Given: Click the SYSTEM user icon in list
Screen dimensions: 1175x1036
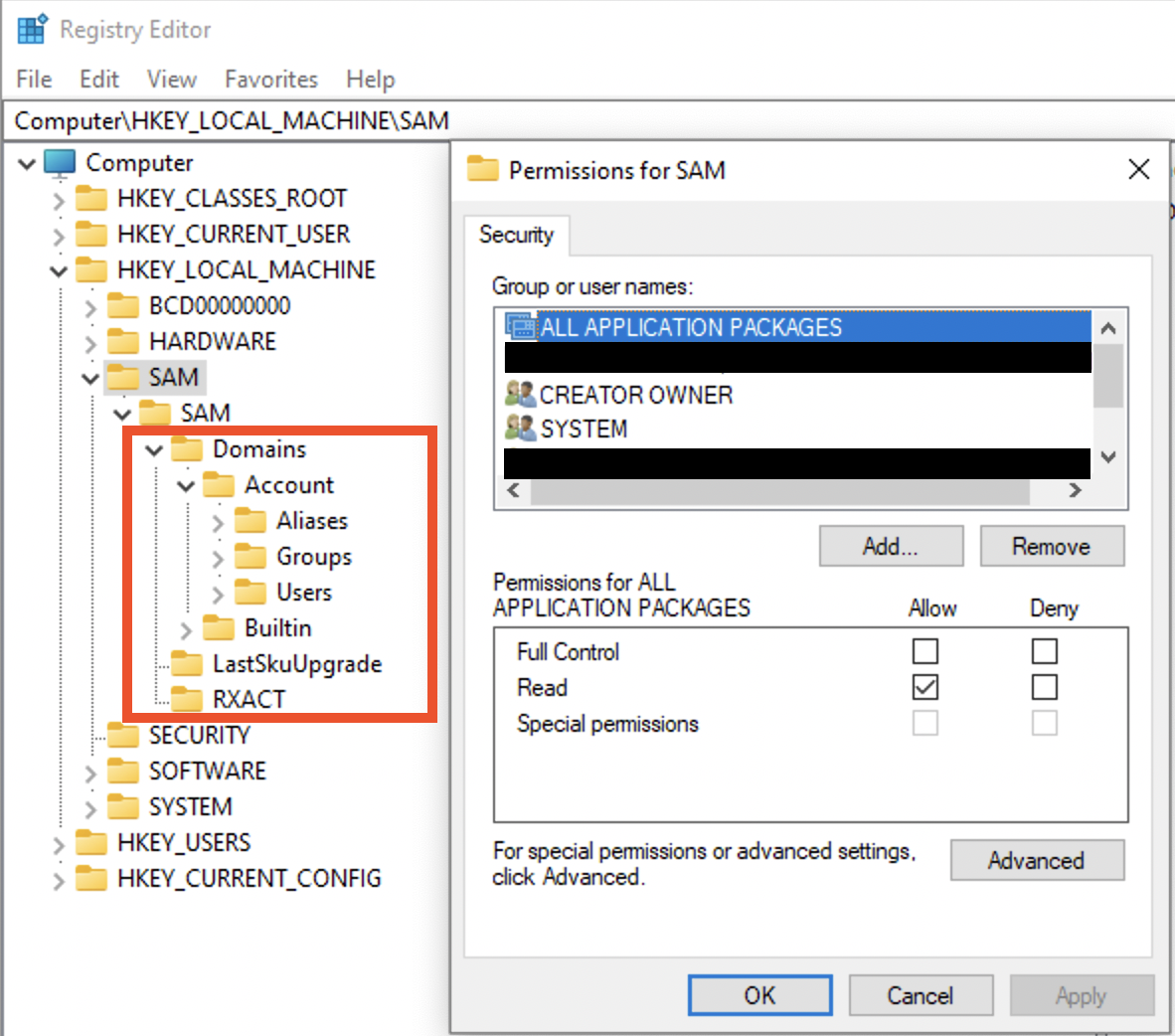Looking at the screenshot, I should (x=520, y=429).
